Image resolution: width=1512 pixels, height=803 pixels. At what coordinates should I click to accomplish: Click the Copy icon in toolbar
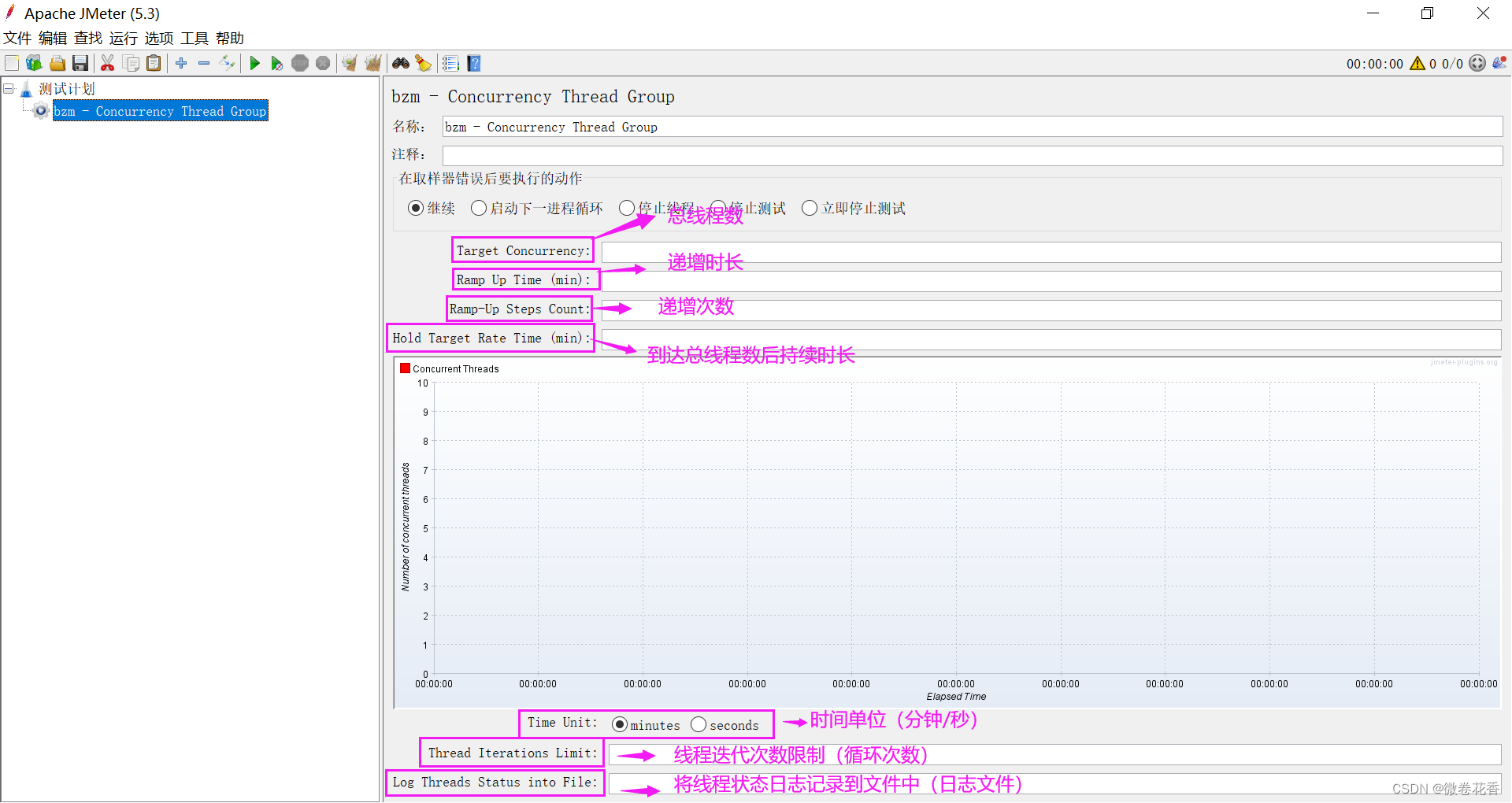pyautogui.click(x=132, y=63)
